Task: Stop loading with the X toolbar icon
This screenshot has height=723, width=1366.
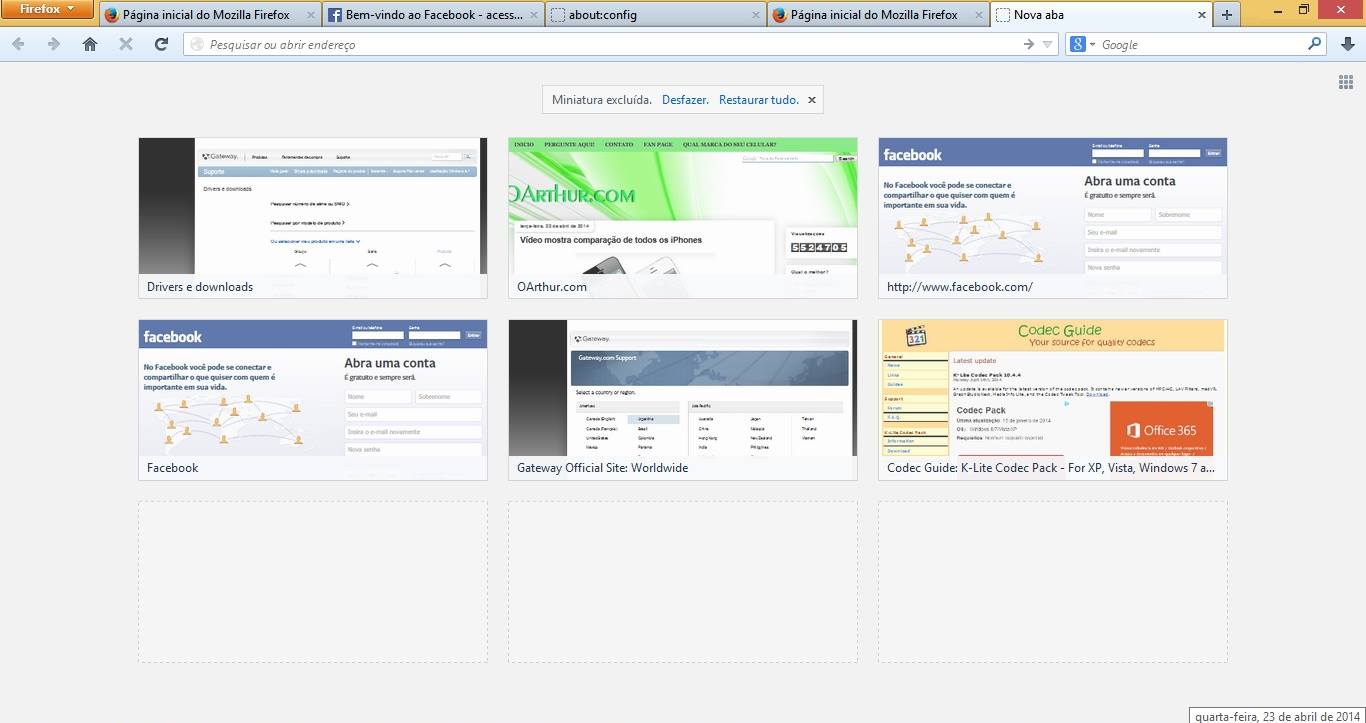Action: click(126, 44)
